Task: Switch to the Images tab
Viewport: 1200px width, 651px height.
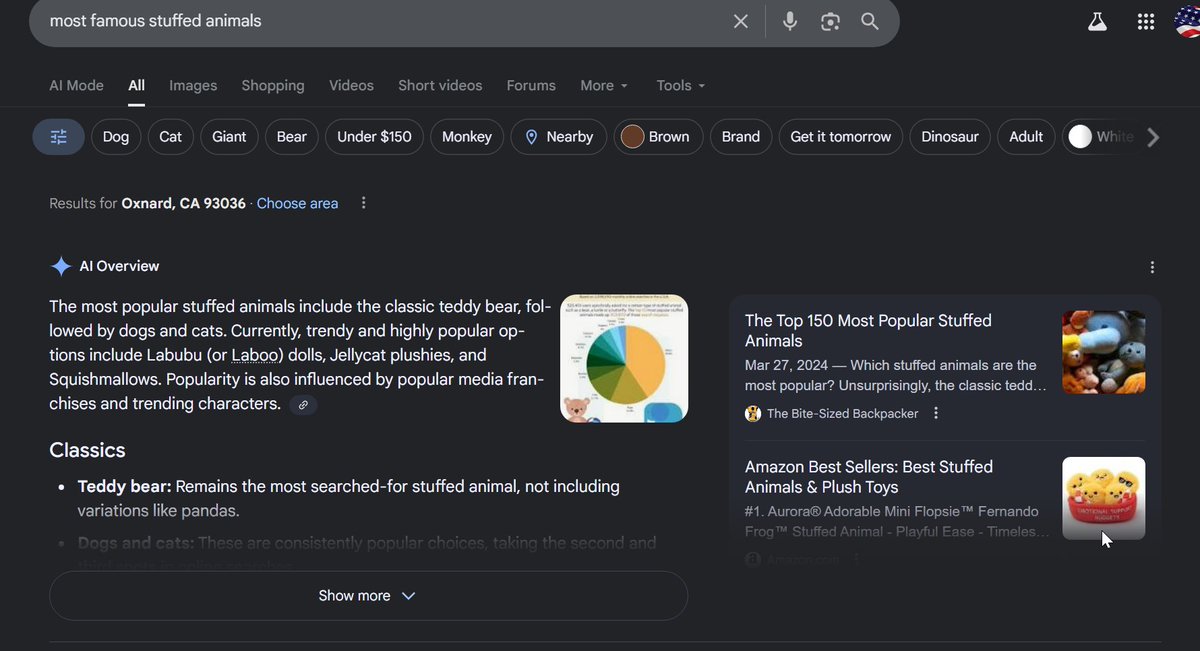Action: pyautogui.click(x=193, y=86)
